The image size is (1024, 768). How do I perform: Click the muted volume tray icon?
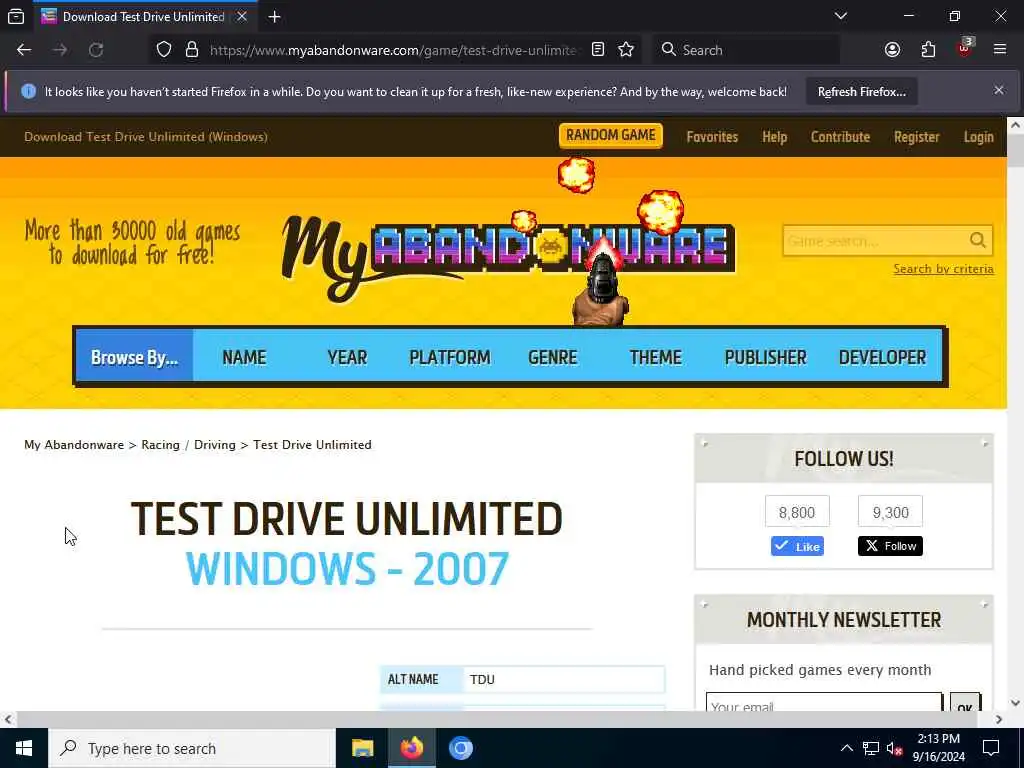[894, 748]
